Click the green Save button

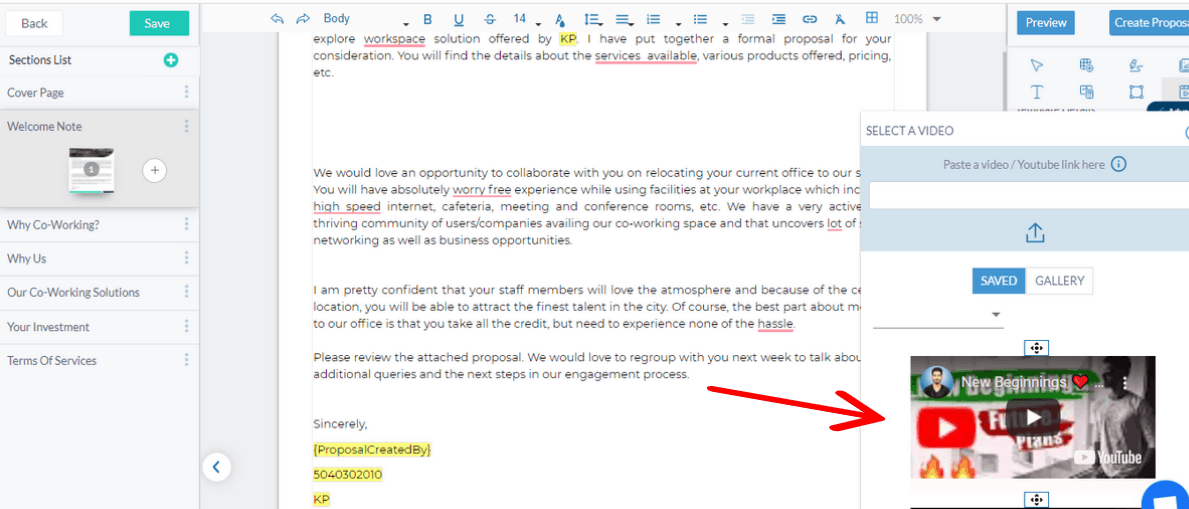pyautogui.click(x=157, y=24)
